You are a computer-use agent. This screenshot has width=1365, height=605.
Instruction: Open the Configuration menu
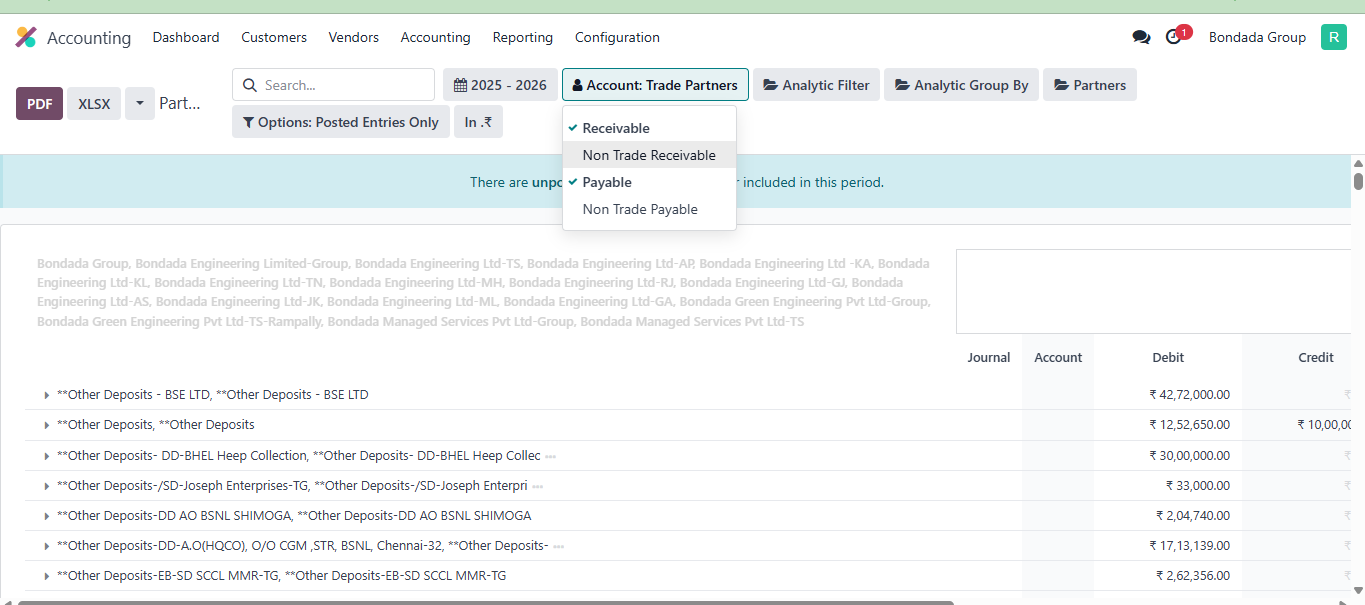[x=617, y=37]
